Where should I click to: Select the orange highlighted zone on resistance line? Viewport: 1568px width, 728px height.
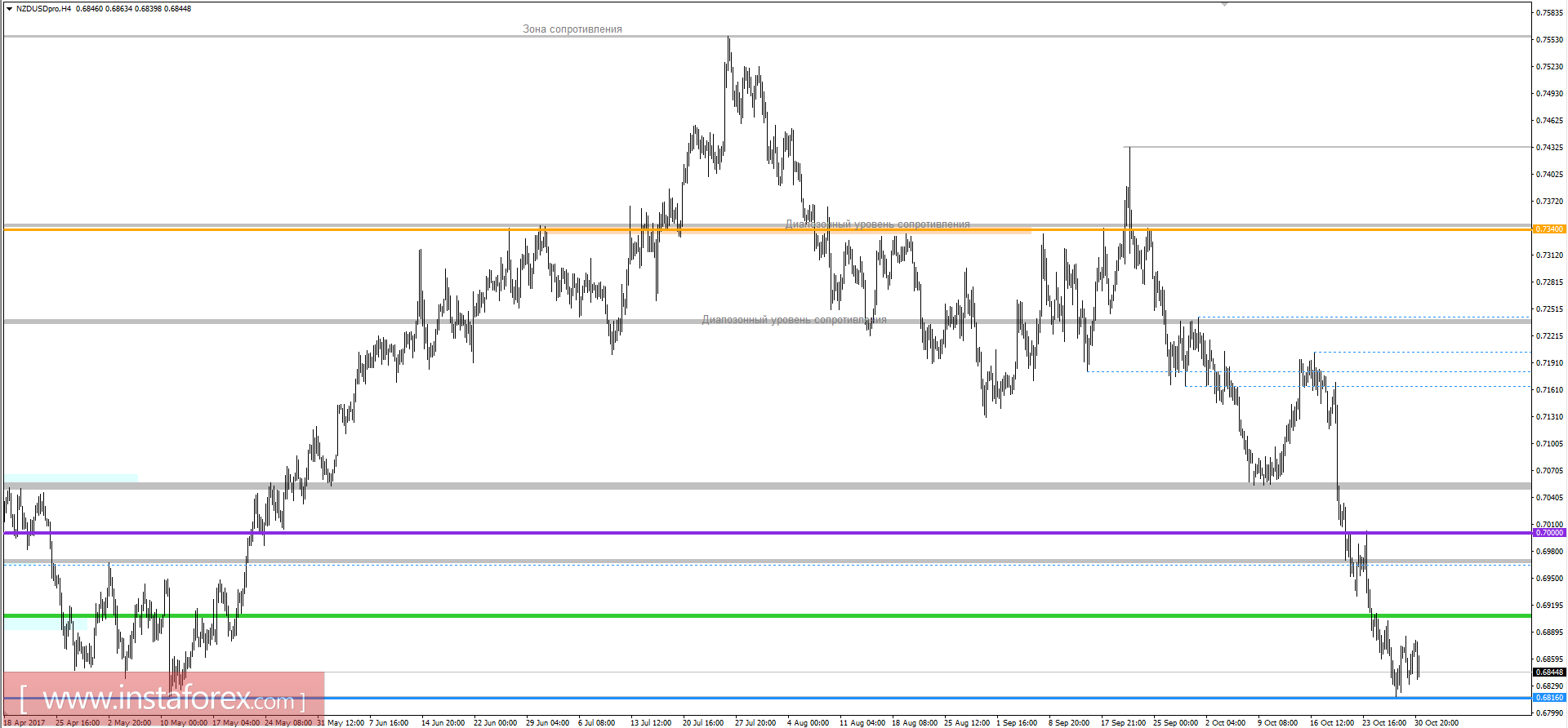(x=788, y=231)
